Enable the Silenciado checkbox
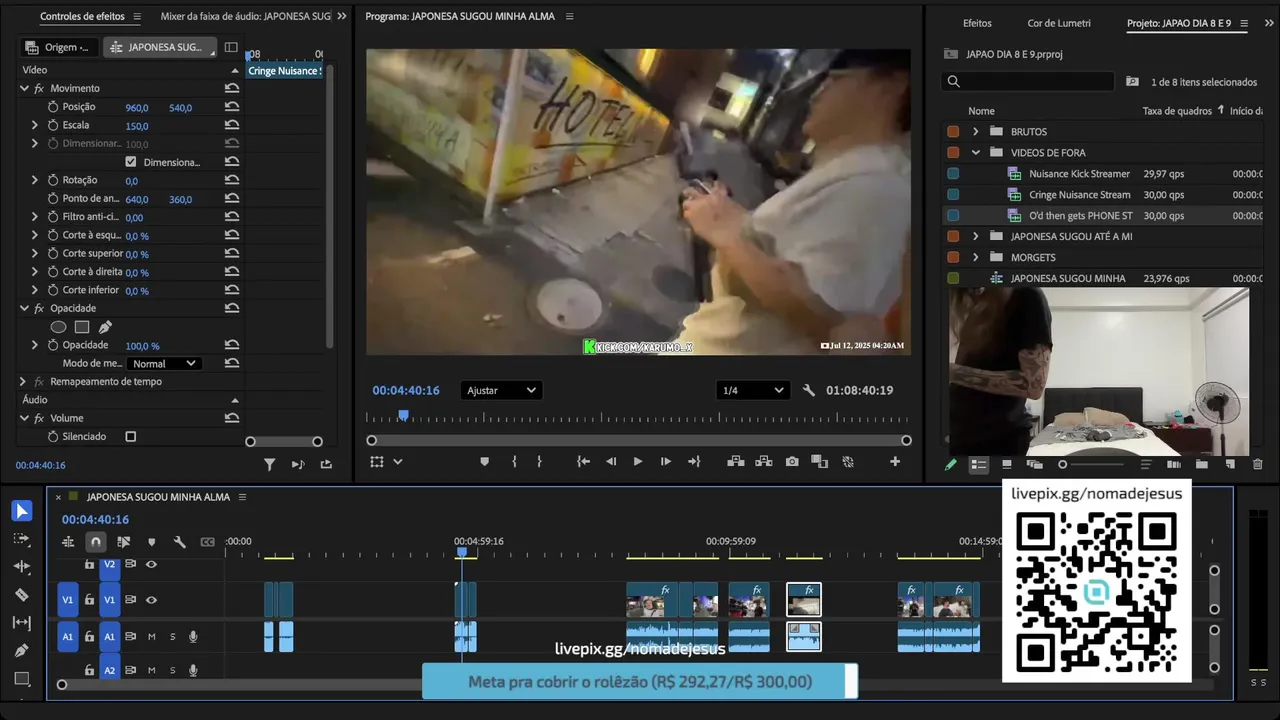1280x720 pixels. coord(130,437)
